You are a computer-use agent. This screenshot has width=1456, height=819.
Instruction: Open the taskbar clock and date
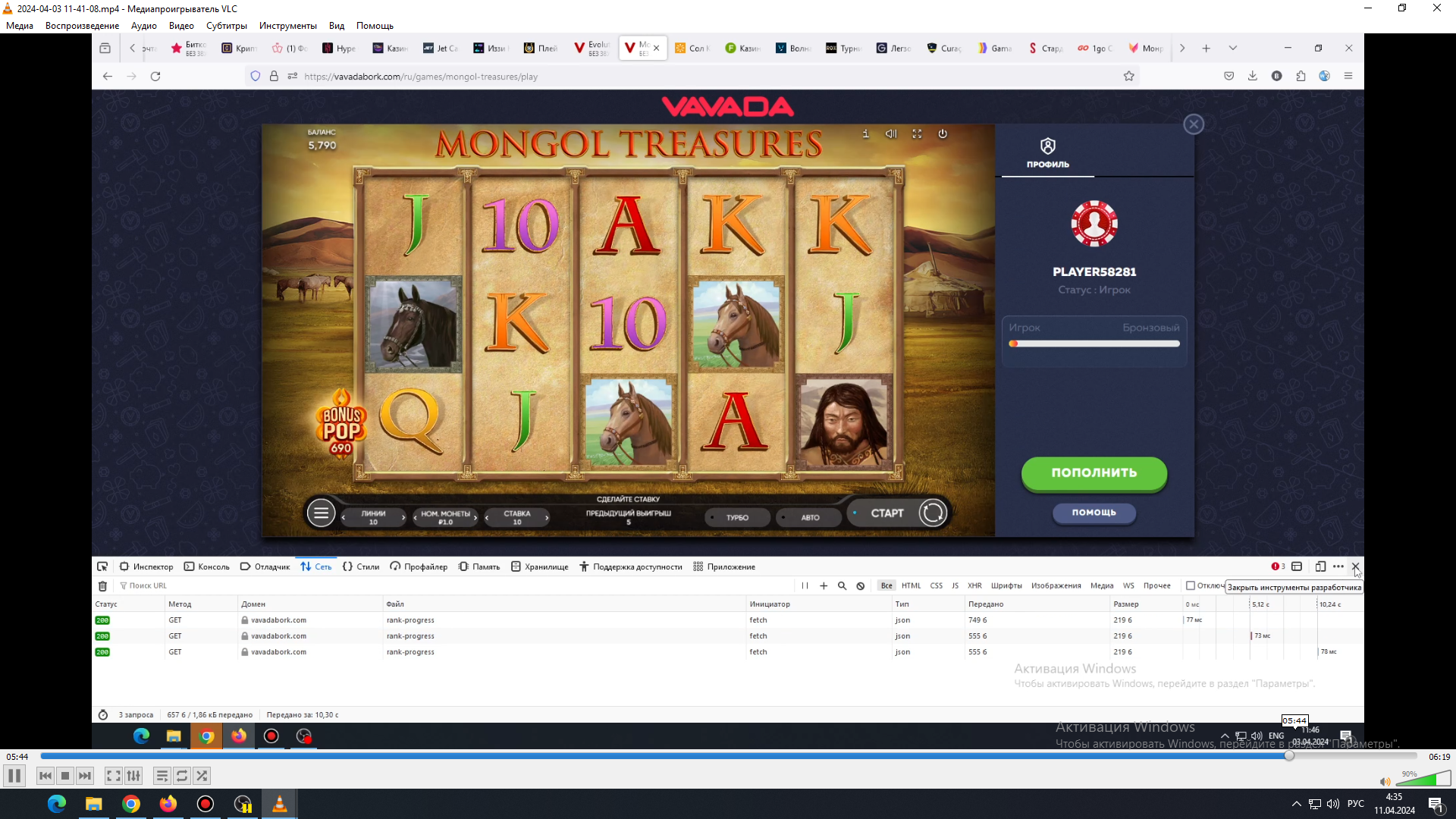pyautogui.click(x=1394, y=804)
